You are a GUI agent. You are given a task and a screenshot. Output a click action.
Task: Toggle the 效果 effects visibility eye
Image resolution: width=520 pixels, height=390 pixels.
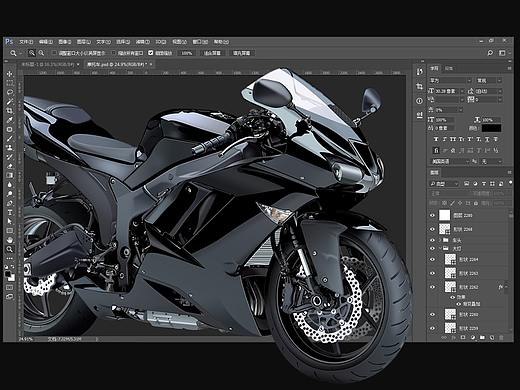(x=453, y=297)
